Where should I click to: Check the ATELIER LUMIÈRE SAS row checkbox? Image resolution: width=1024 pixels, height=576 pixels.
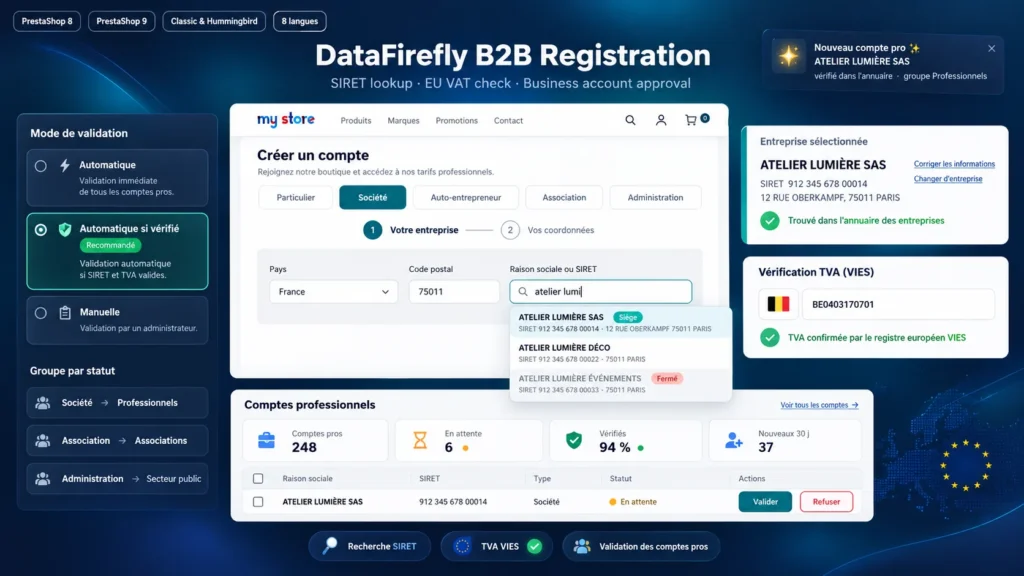click(x=258, y=502)
